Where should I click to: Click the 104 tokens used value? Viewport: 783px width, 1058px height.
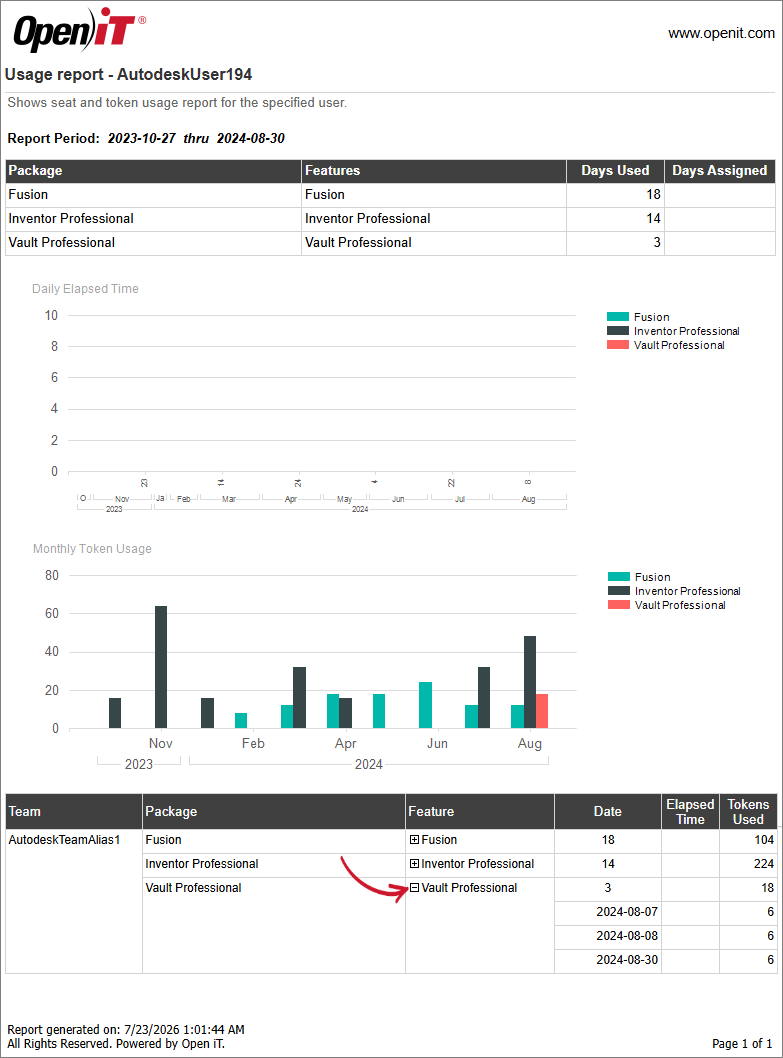click(763, 839)
